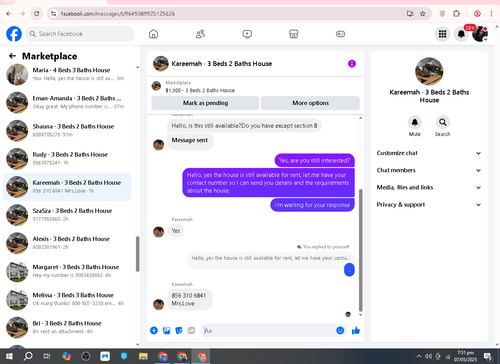Open SzaSza 3 Beds 2 Baths conversation
This screenshot has width=500, height=364.
[x=68, y=215]
